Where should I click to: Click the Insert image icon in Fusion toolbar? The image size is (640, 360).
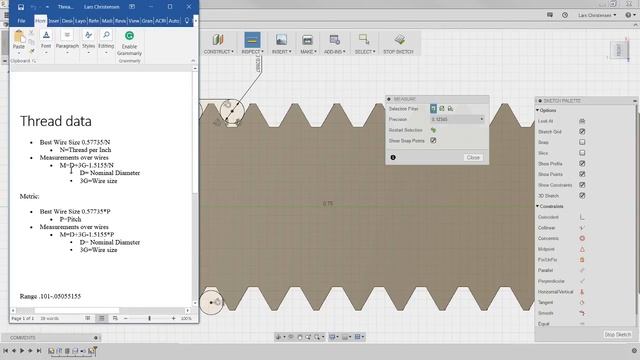(281, 40)
